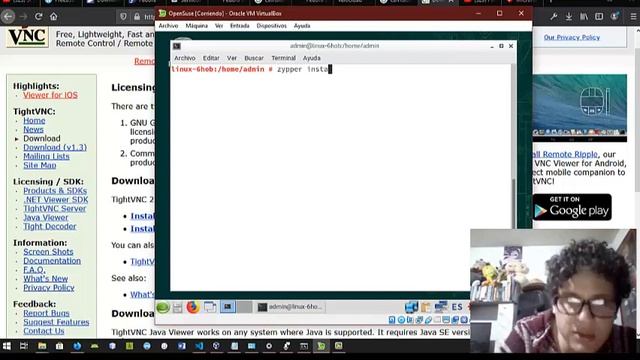The image size is (640, 360).
Task: Open the Screen Shots link
Action: pyautogui.click(x=48, y=252)
